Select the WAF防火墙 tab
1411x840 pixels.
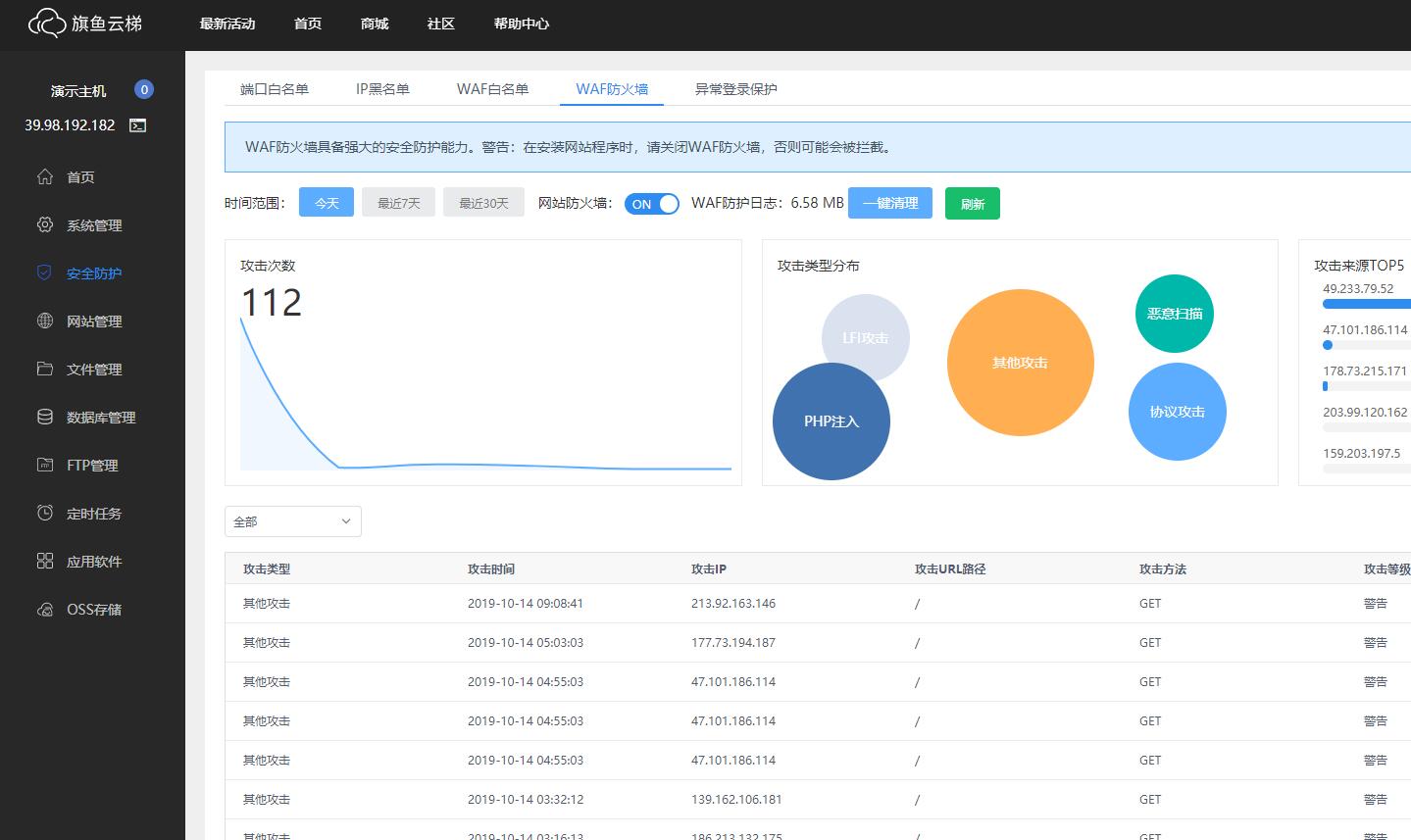(x=612, y=89)
